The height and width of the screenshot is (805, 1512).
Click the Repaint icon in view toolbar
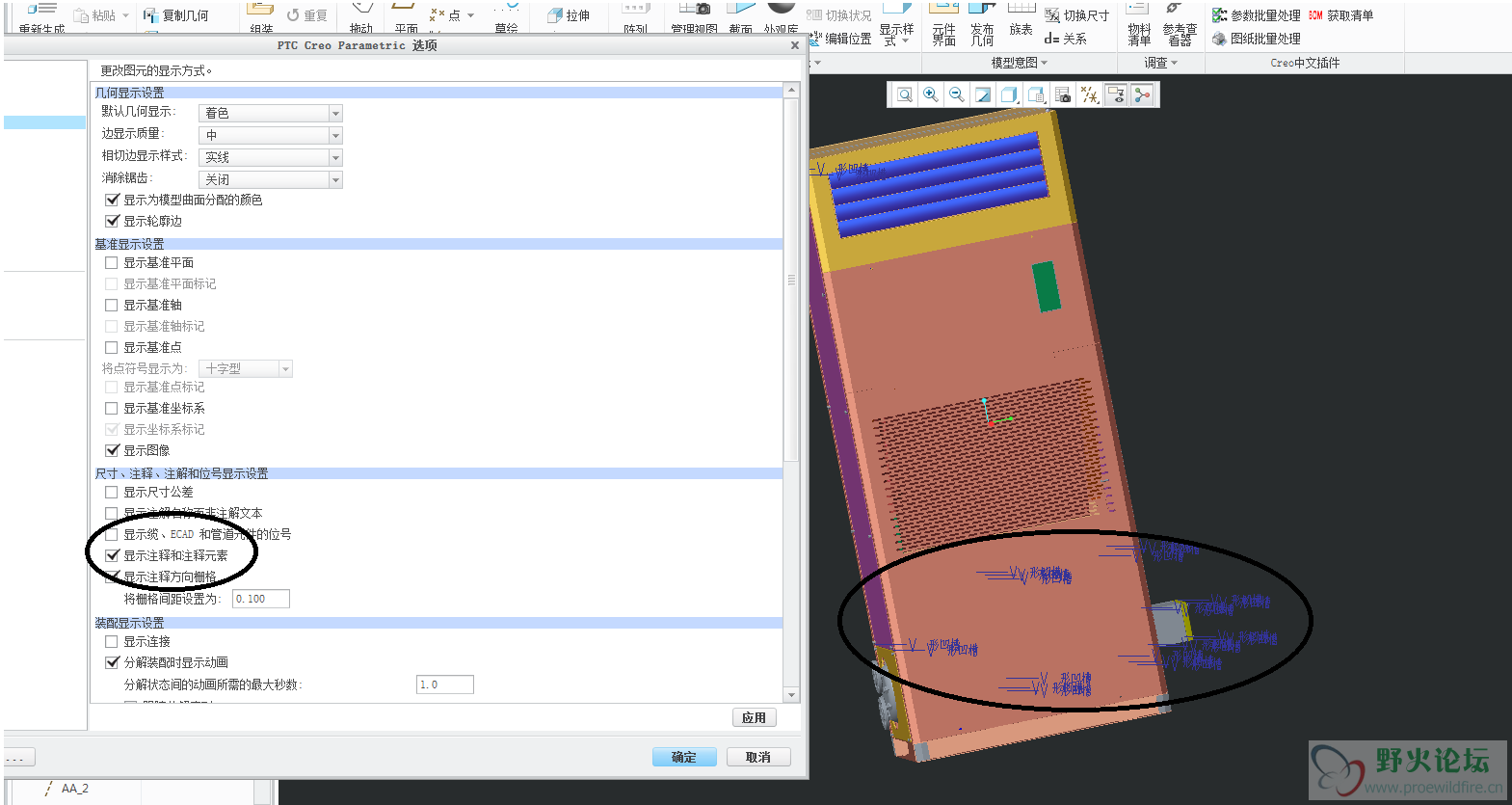(983, 94)
